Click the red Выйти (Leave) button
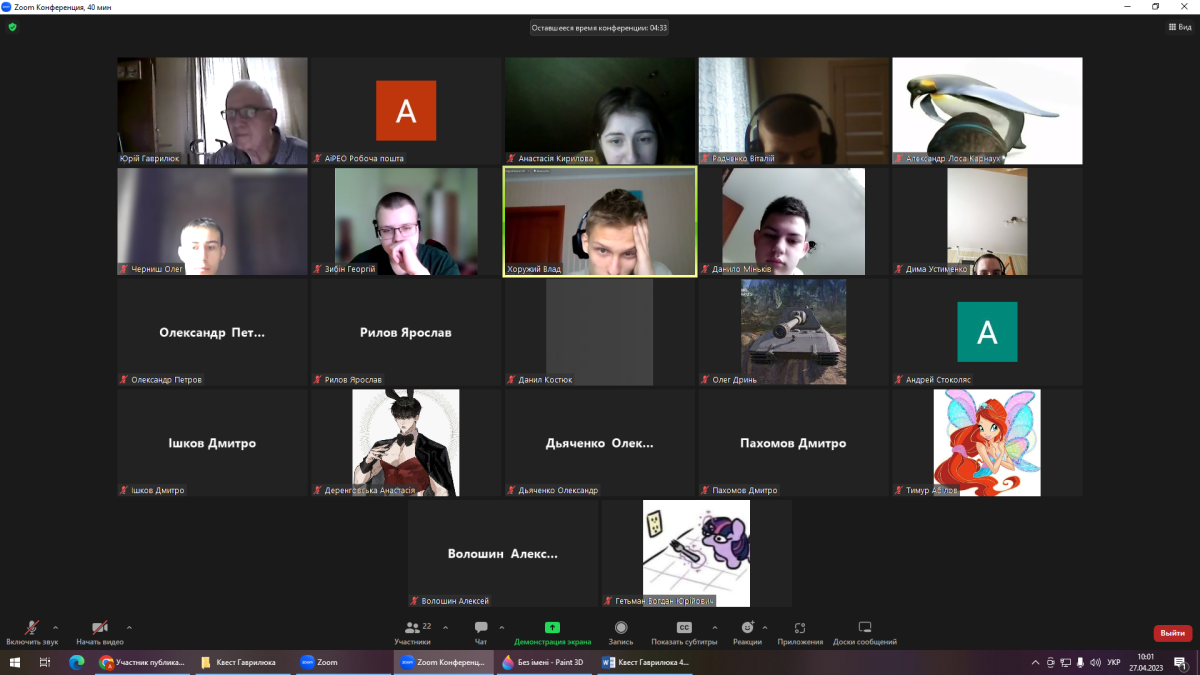This screenshot has height=675, width=1200. tap(1172, 633)
